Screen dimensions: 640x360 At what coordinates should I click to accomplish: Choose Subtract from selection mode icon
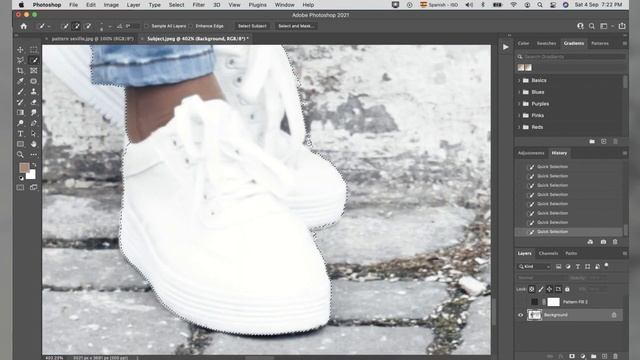pyautogui.click(x=88, y=26)
